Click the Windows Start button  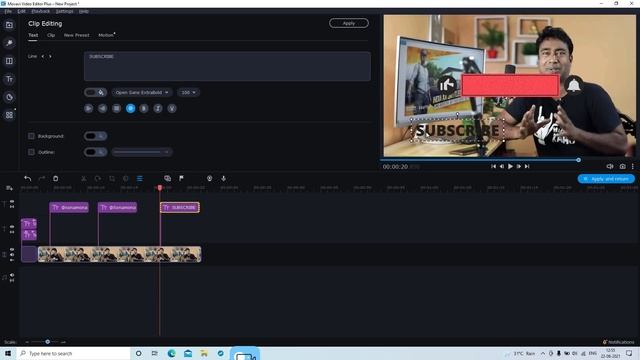click(x=8, y=353)
